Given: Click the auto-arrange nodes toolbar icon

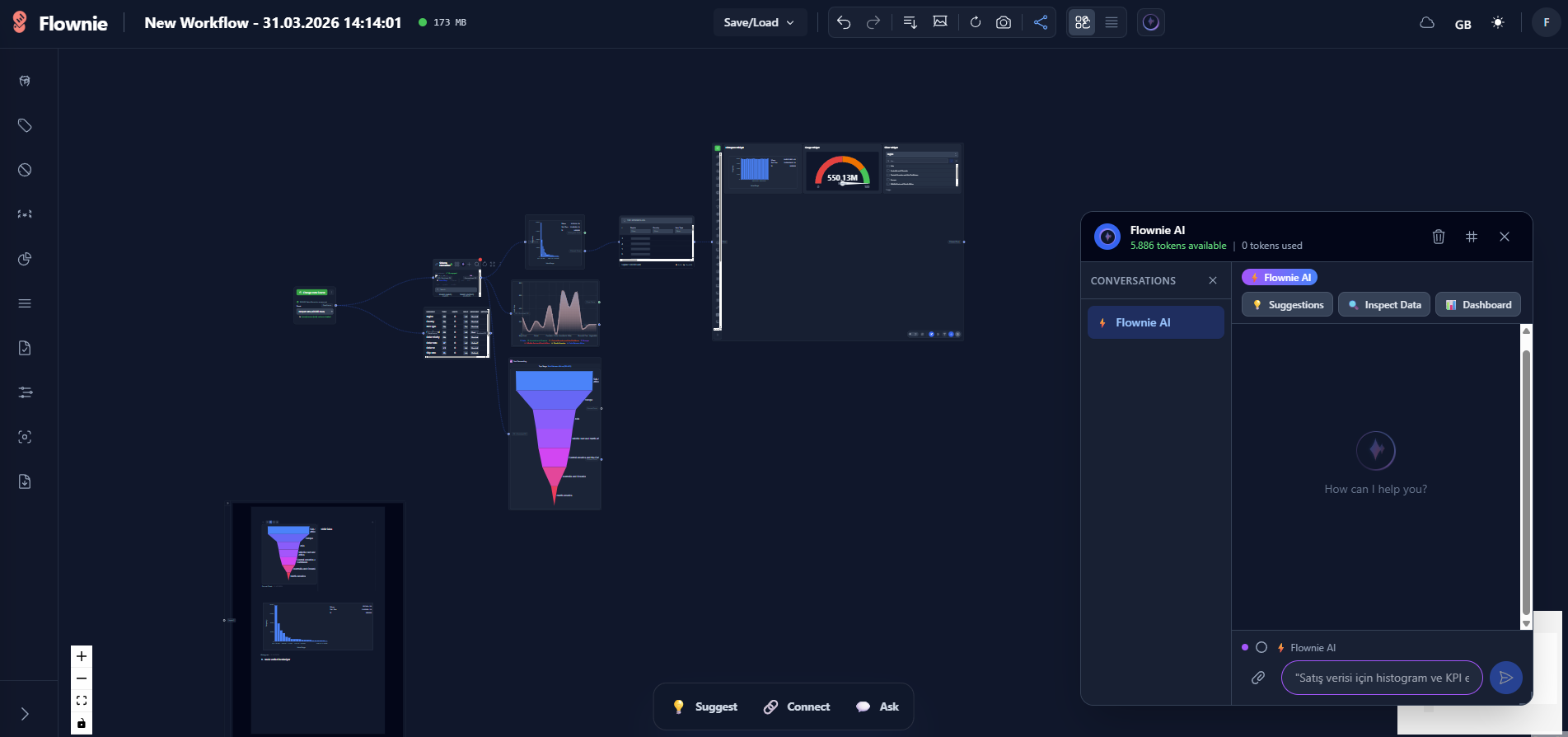Looking at the screenshot, I should pyautogui.click(x=910, y=22).
